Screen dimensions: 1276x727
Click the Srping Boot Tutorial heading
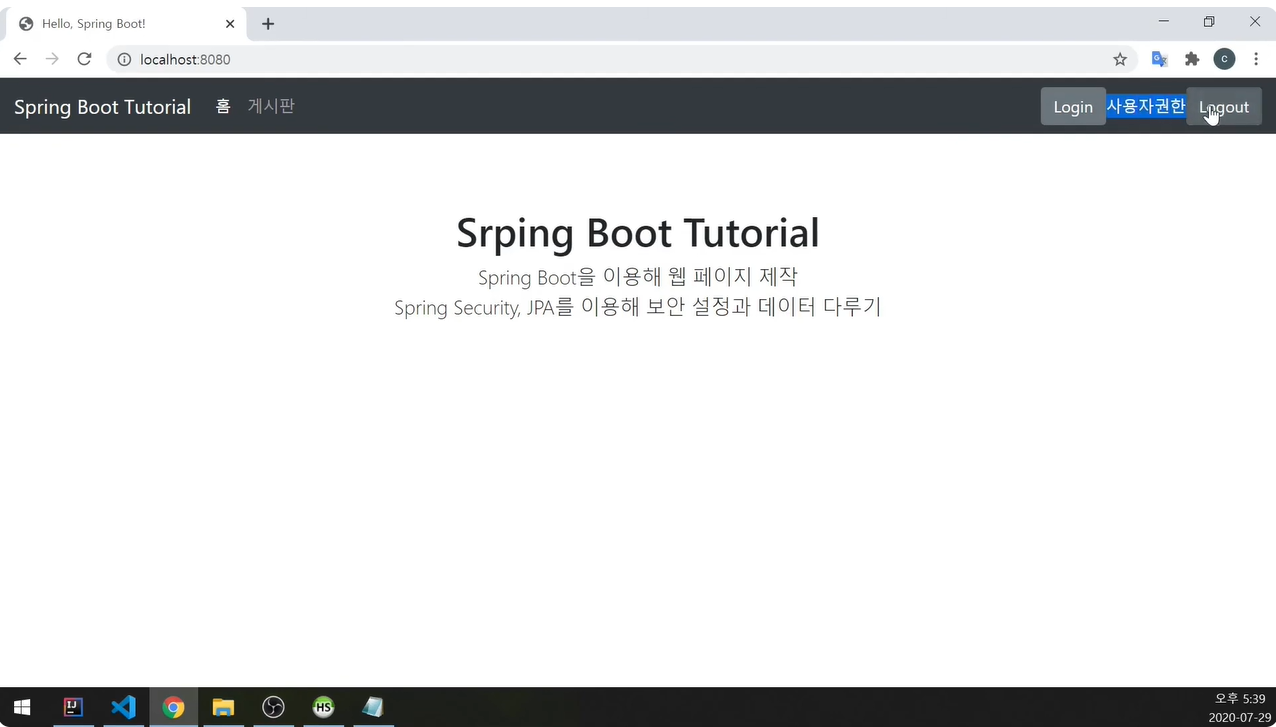(x=638, y=233)
